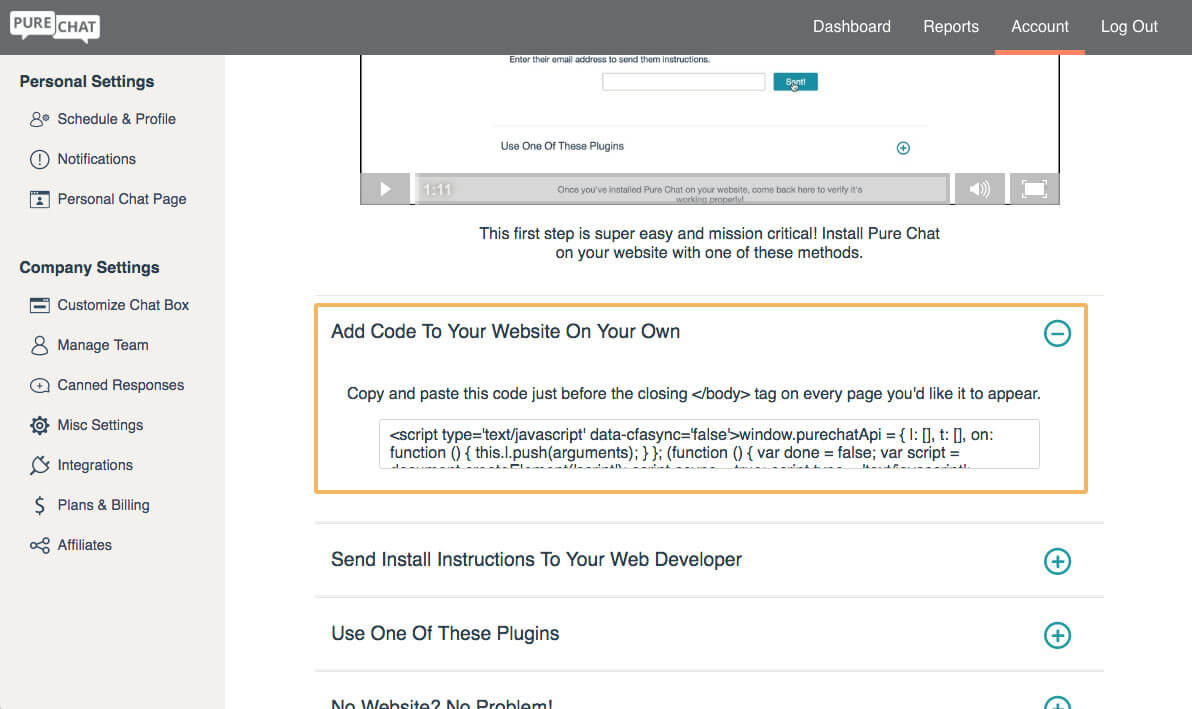This screenshot has height=709, width=1192.
Task: Open Schedule & Profile settings
Action: 116,119
